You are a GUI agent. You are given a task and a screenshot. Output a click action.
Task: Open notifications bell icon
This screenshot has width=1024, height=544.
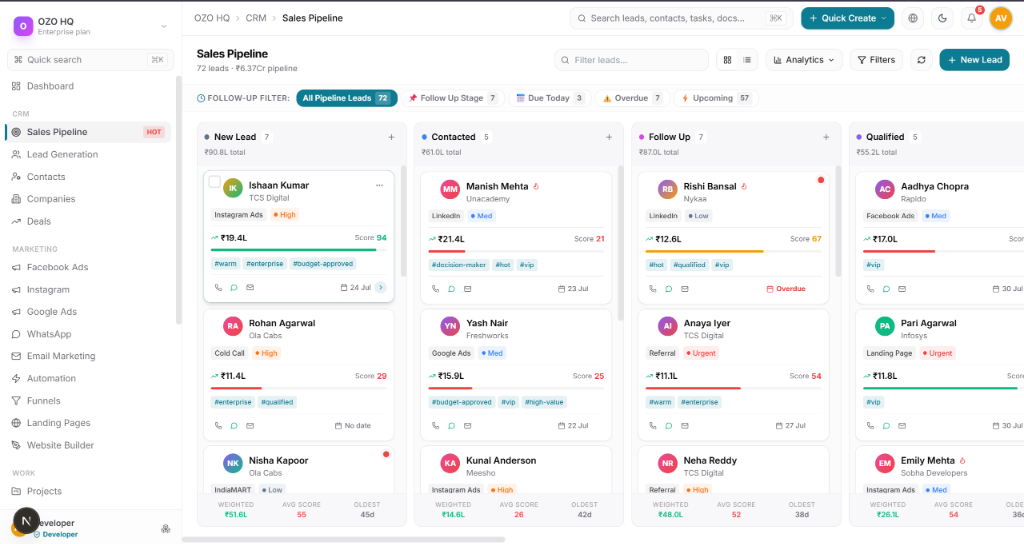coord(971,18)
